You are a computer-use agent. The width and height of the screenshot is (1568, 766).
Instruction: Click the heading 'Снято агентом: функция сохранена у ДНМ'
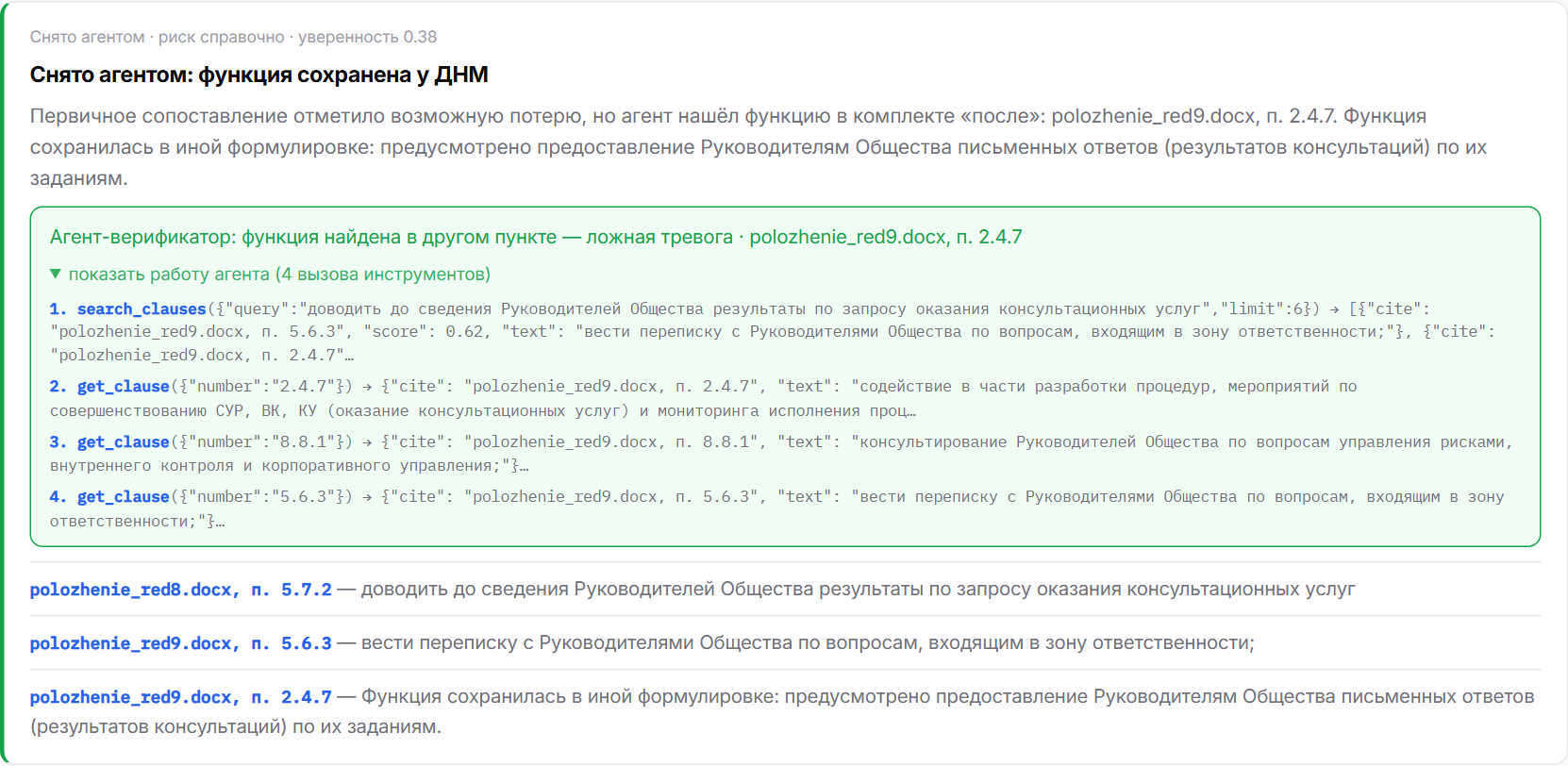tap(259, 75)
